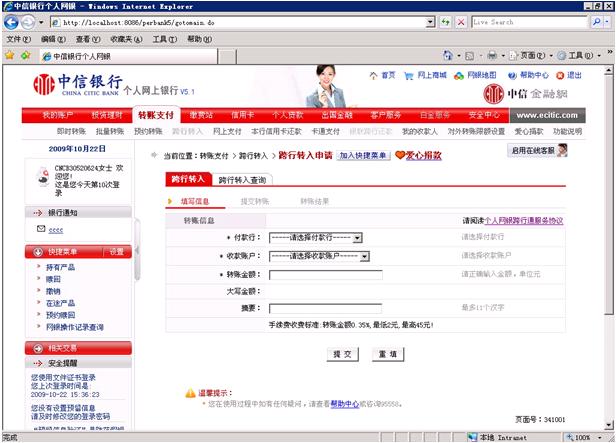This screenshot has width=616, height=443.
Task: Click the house icon beside 首页
Action: pos(373,75)
